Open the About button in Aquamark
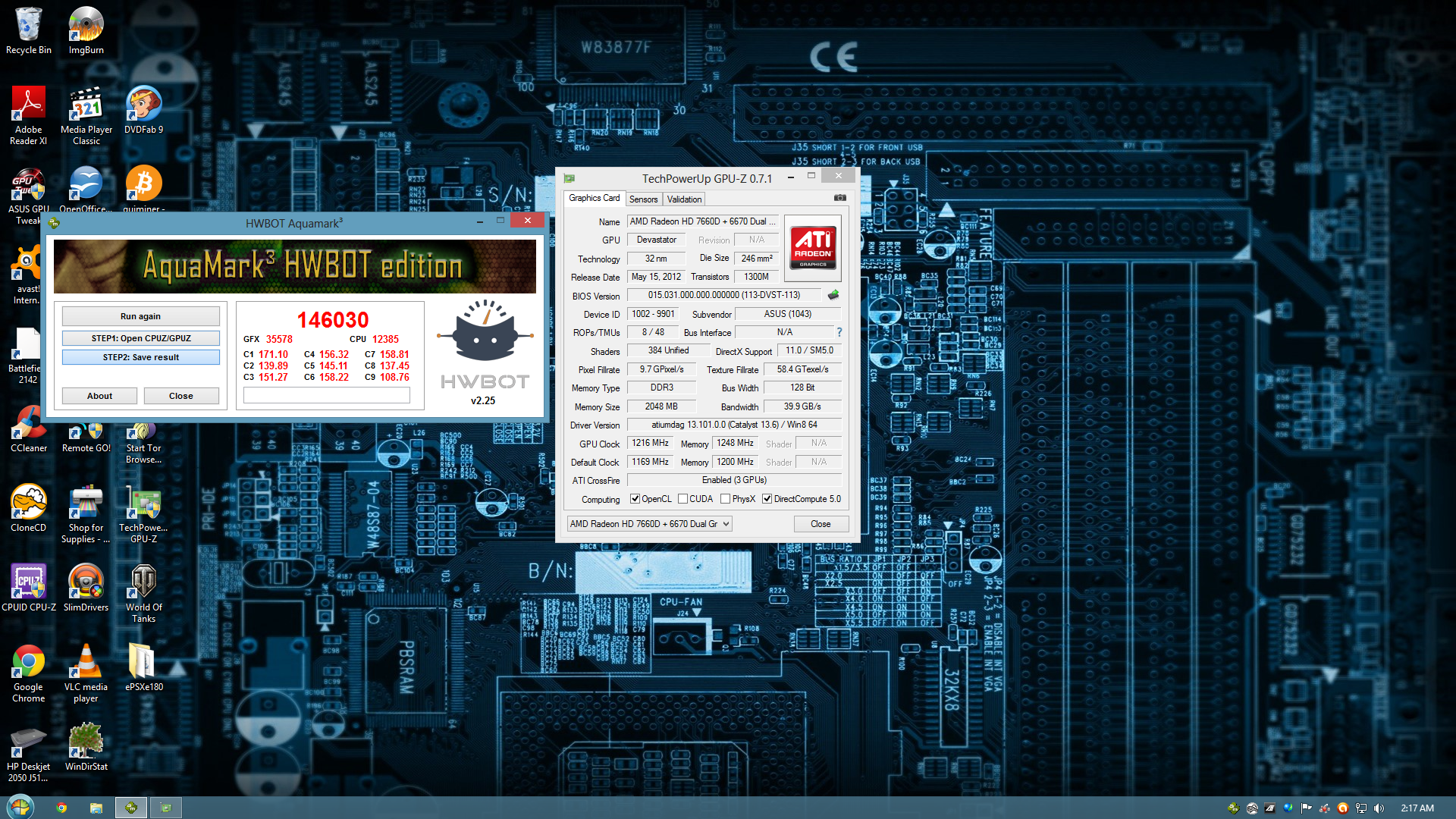Screen dimensions: 1456x819 point(99,396)
